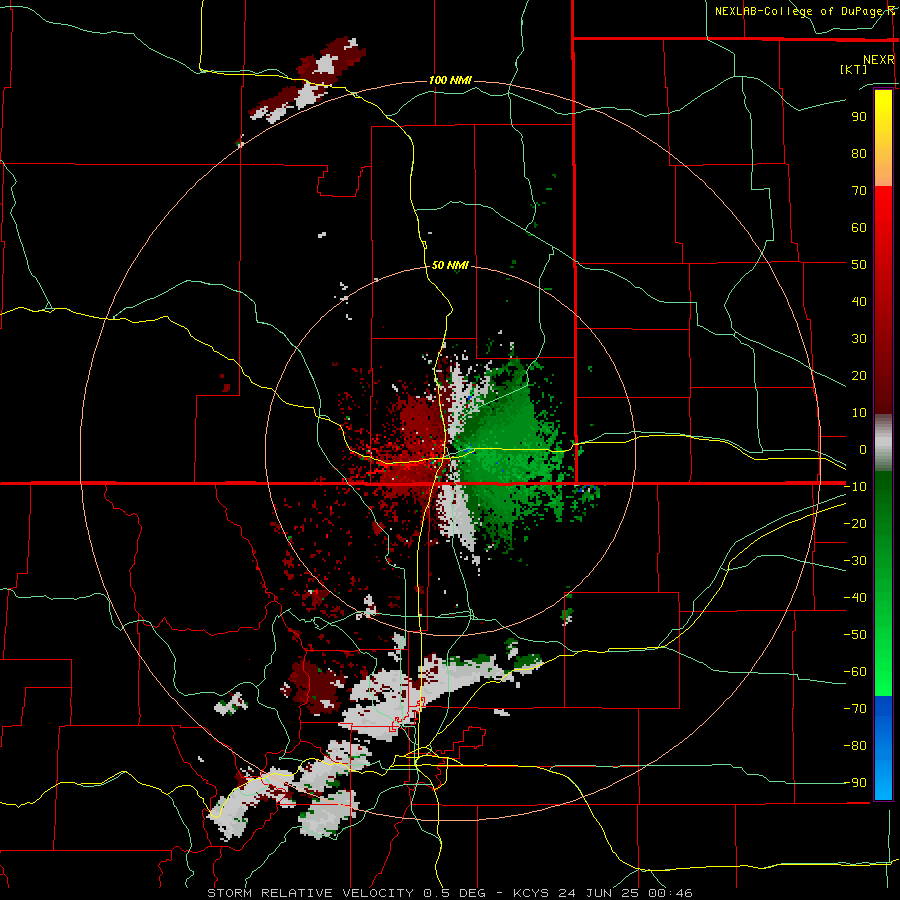Select the positive 60 value on velocity scale

click(859, 227)
